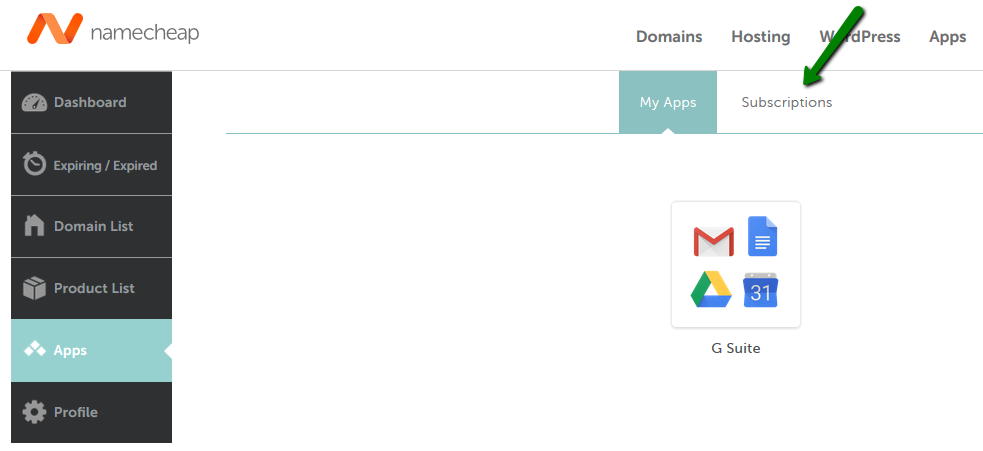Open Product List in the sidebar
This screenshot has width=983, height=451.
(92, 289)
